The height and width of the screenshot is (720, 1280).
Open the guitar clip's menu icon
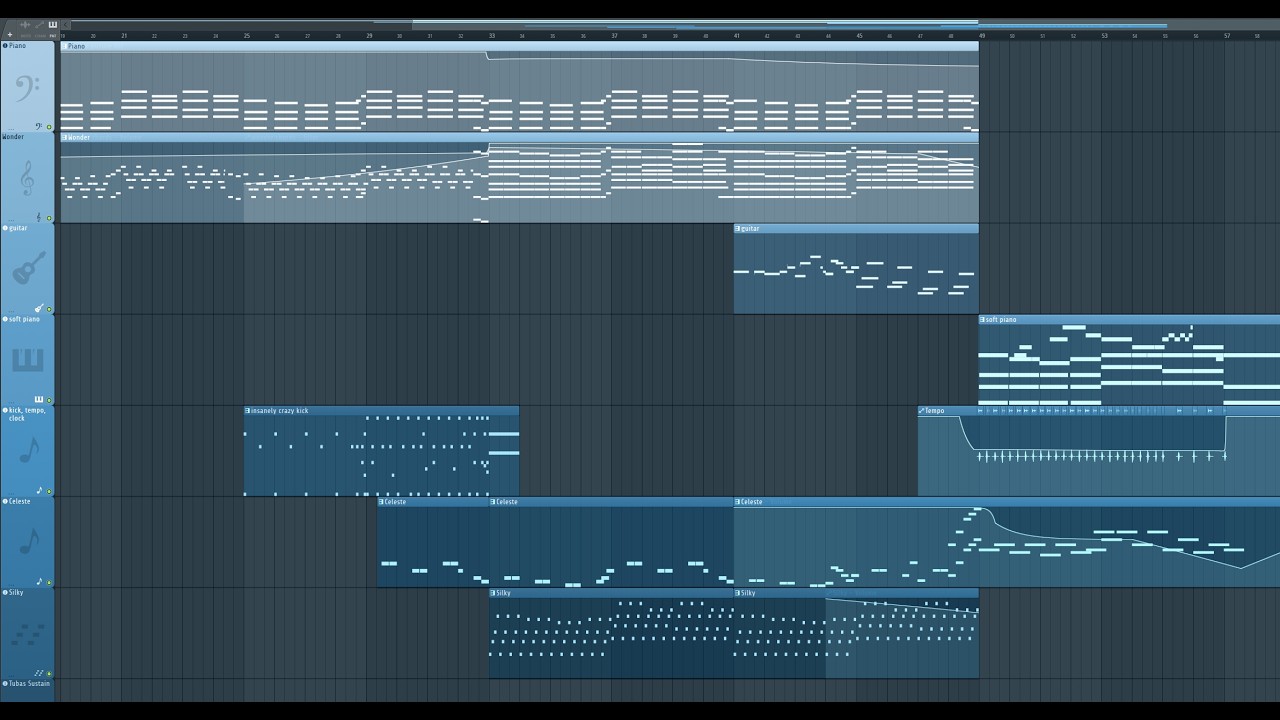point(738,228)
